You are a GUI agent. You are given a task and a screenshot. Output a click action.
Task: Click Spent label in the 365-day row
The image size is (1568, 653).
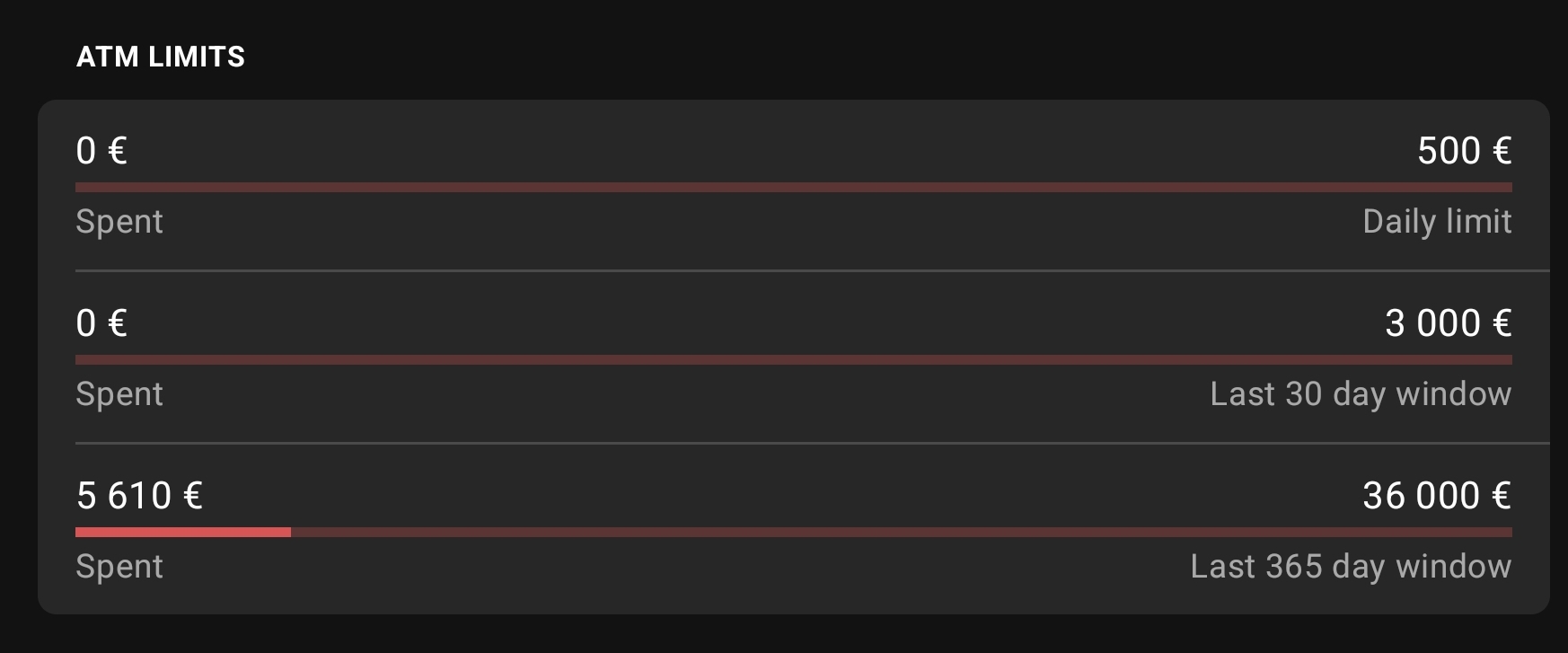coord(119,567)
